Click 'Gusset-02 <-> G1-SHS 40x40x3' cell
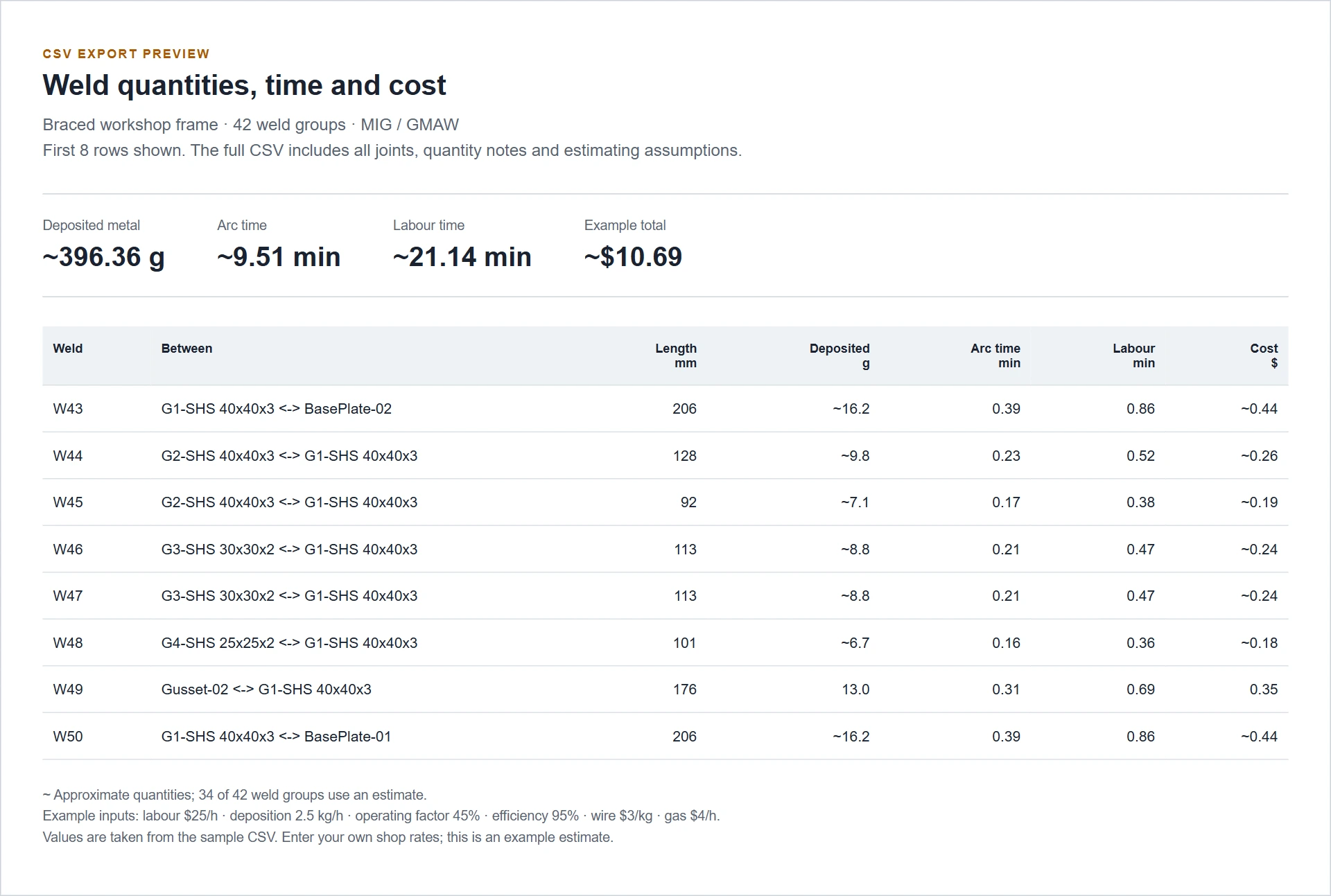Image resolution: width=1331 pixels, height=896 pixels. [x=266, y=689]
